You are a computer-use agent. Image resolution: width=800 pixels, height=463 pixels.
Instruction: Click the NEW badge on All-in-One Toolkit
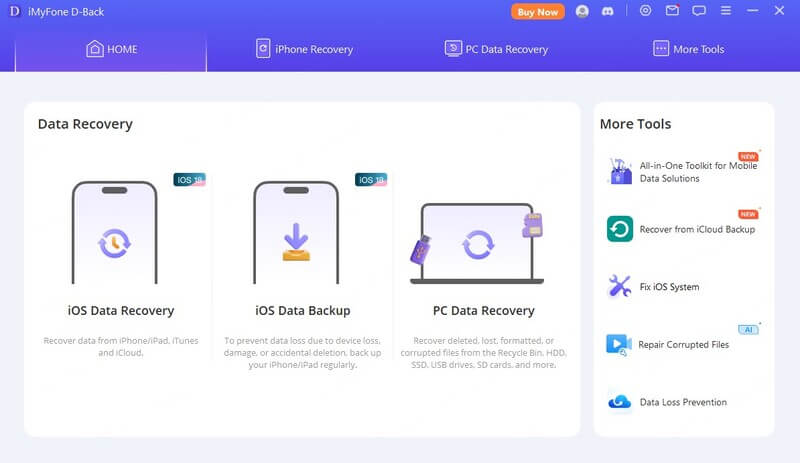tap(748, 156)
